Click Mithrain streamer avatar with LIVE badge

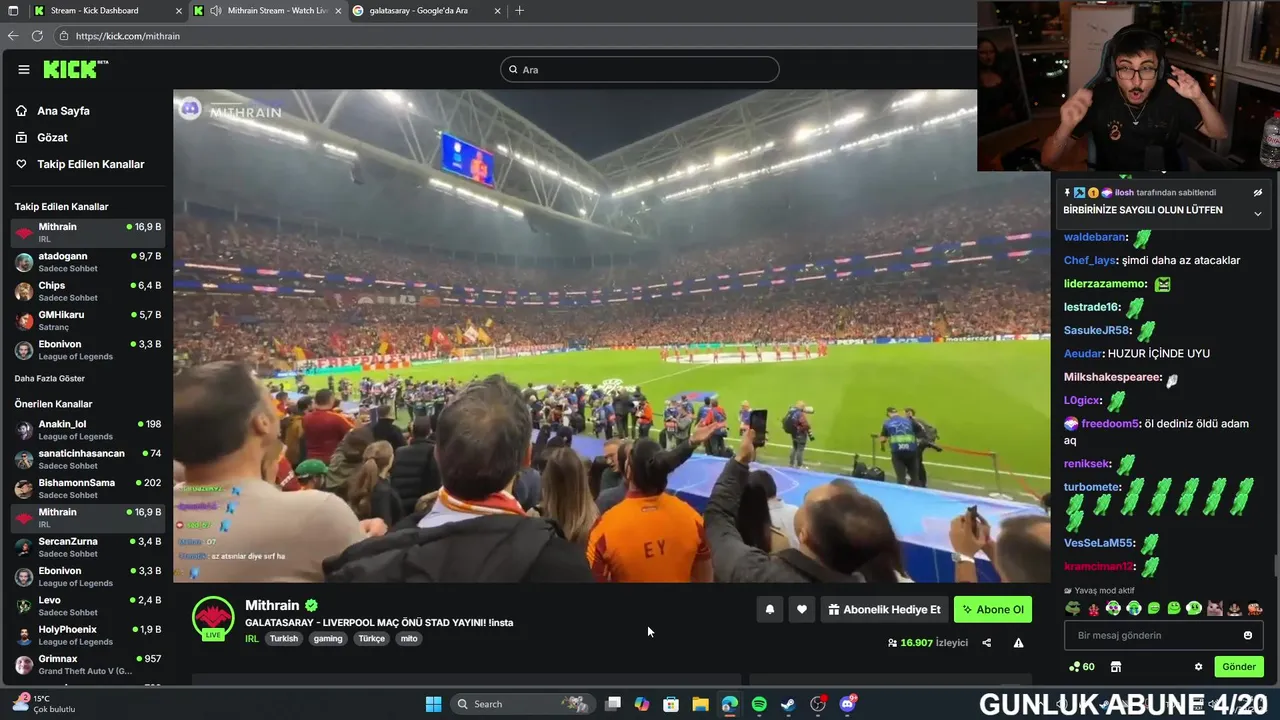[213, 619]
